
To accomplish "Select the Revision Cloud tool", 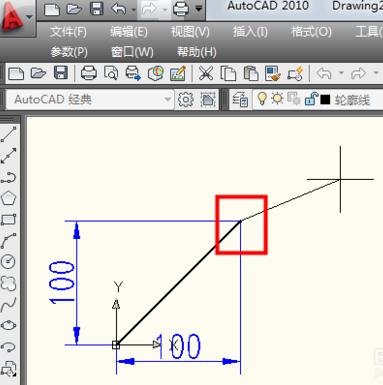I will [9, 283].
